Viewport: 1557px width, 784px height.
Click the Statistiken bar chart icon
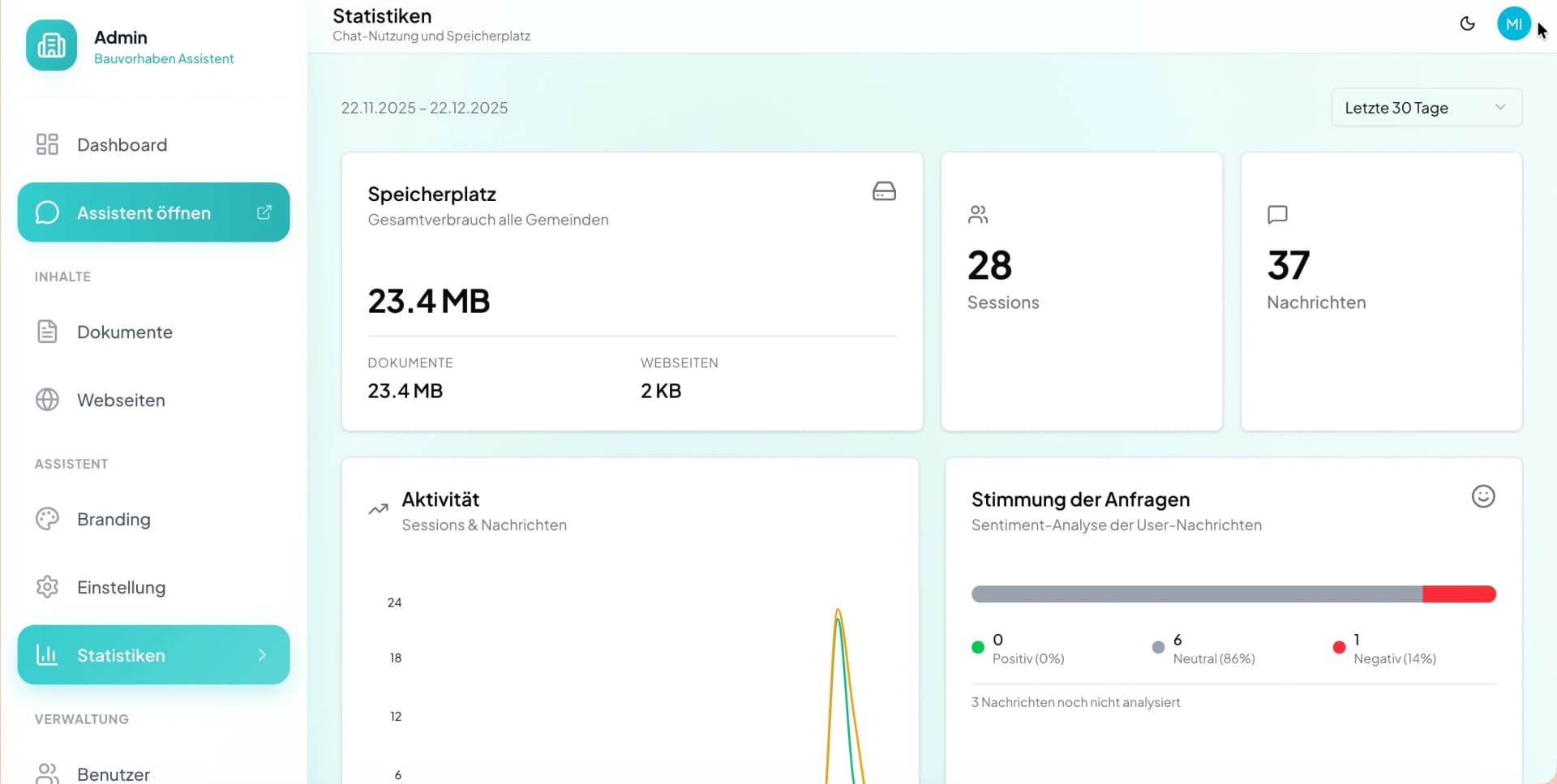click(x=47, y=654)
